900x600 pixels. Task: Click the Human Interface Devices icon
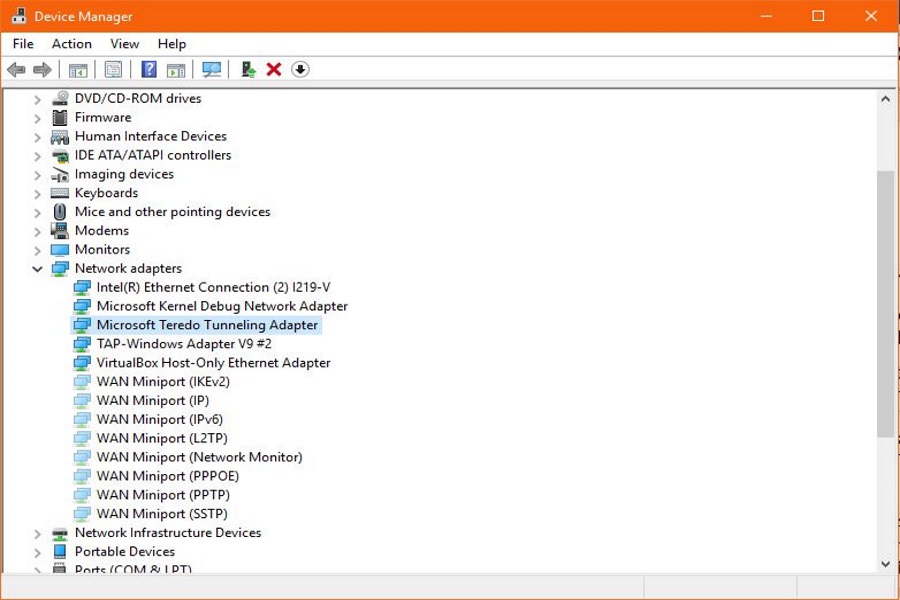coord(60,137)
